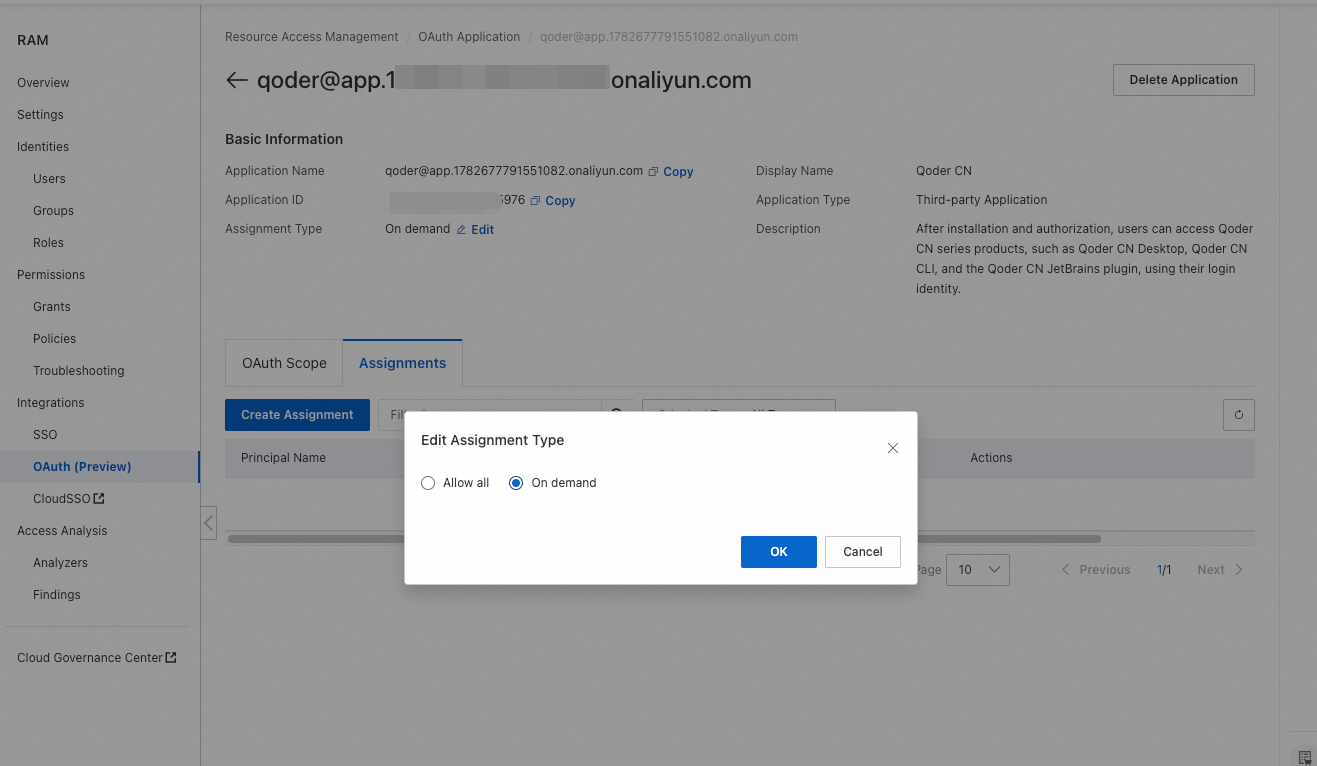Open Cloud Governance Center link
1317x766 pixels.
click(x=97, y=658)
